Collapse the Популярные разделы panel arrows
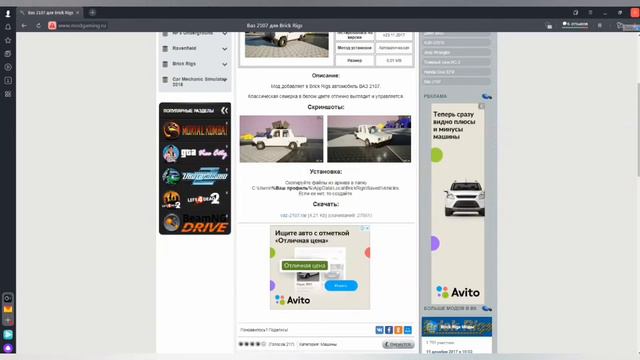The height and width of the screenshot is (360, 640). (x=224, y=111)
